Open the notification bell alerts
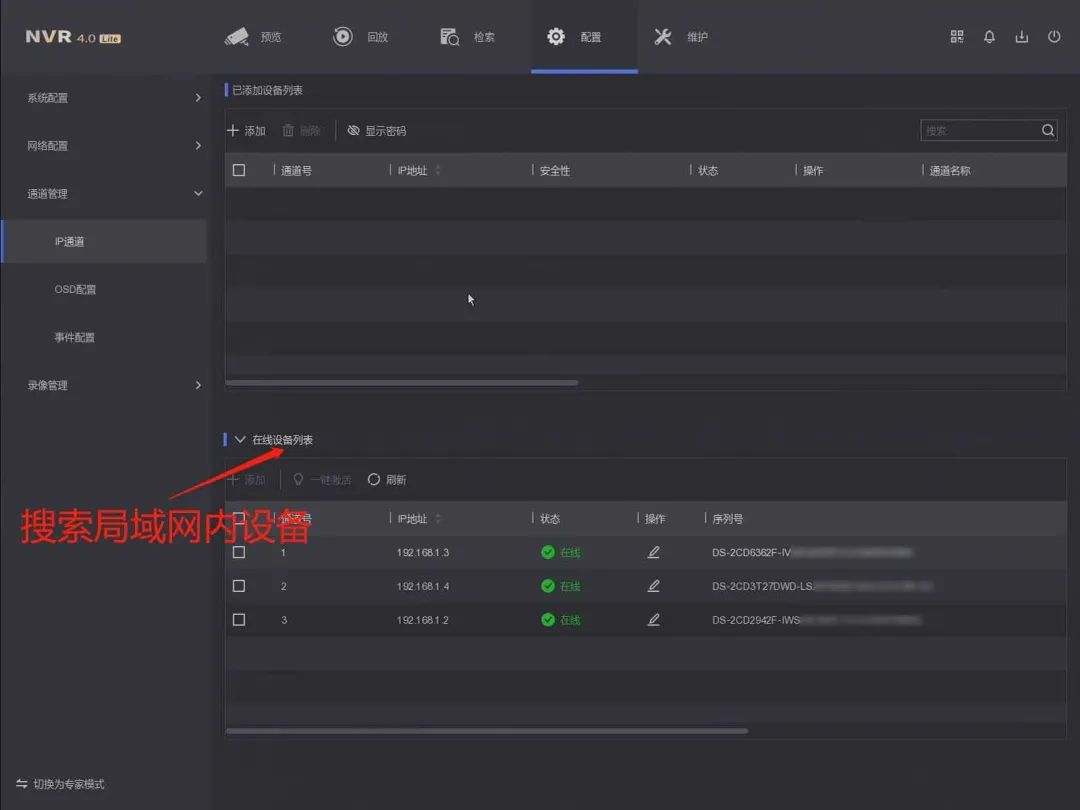This screenshot has width=1080, height=810. [x=989, y=37]
